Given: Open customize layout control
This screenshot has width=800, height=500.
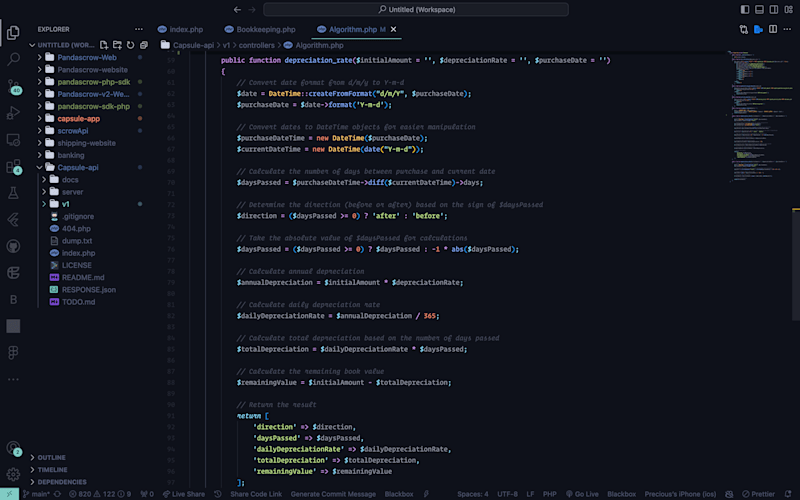Looking at the screenshot, I should click(x=788, y=9).
